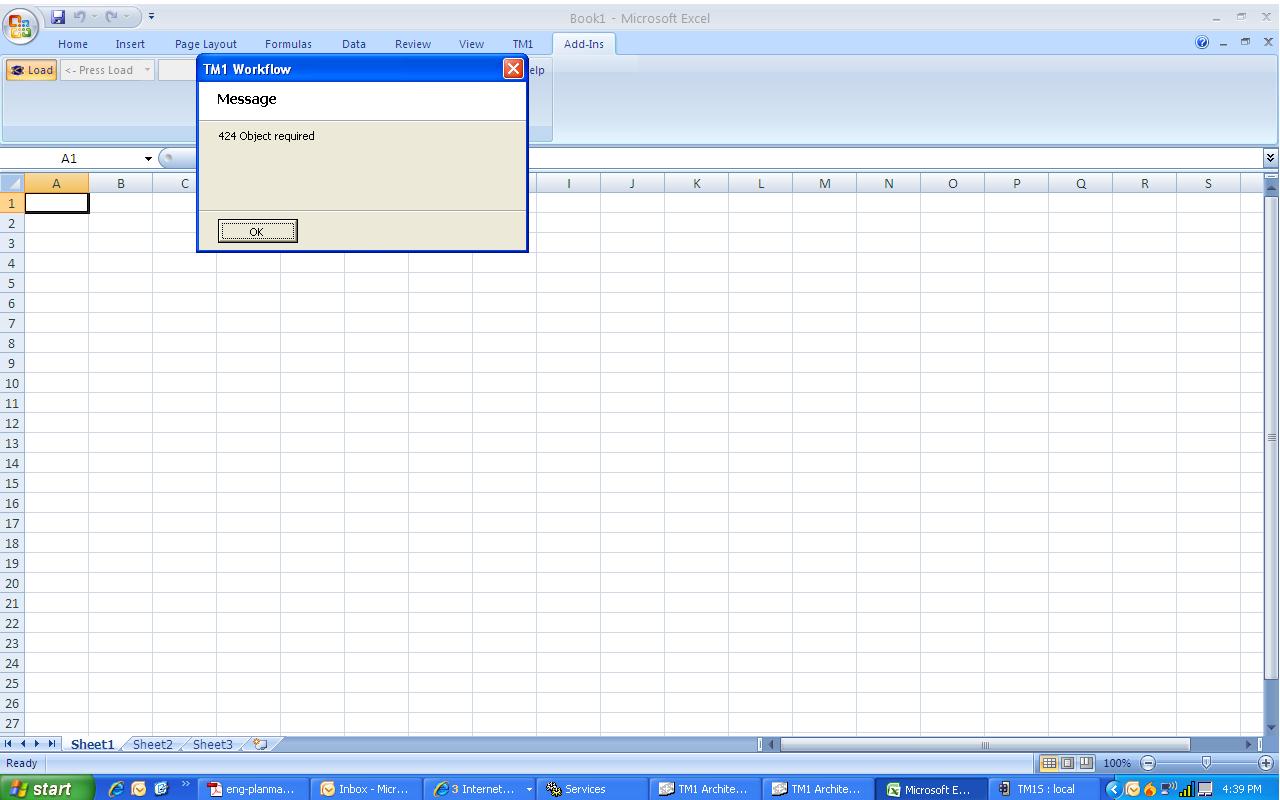This screenshot has width=1280, height=800.
Task: Select column B header
Action: tap(121, 183)
